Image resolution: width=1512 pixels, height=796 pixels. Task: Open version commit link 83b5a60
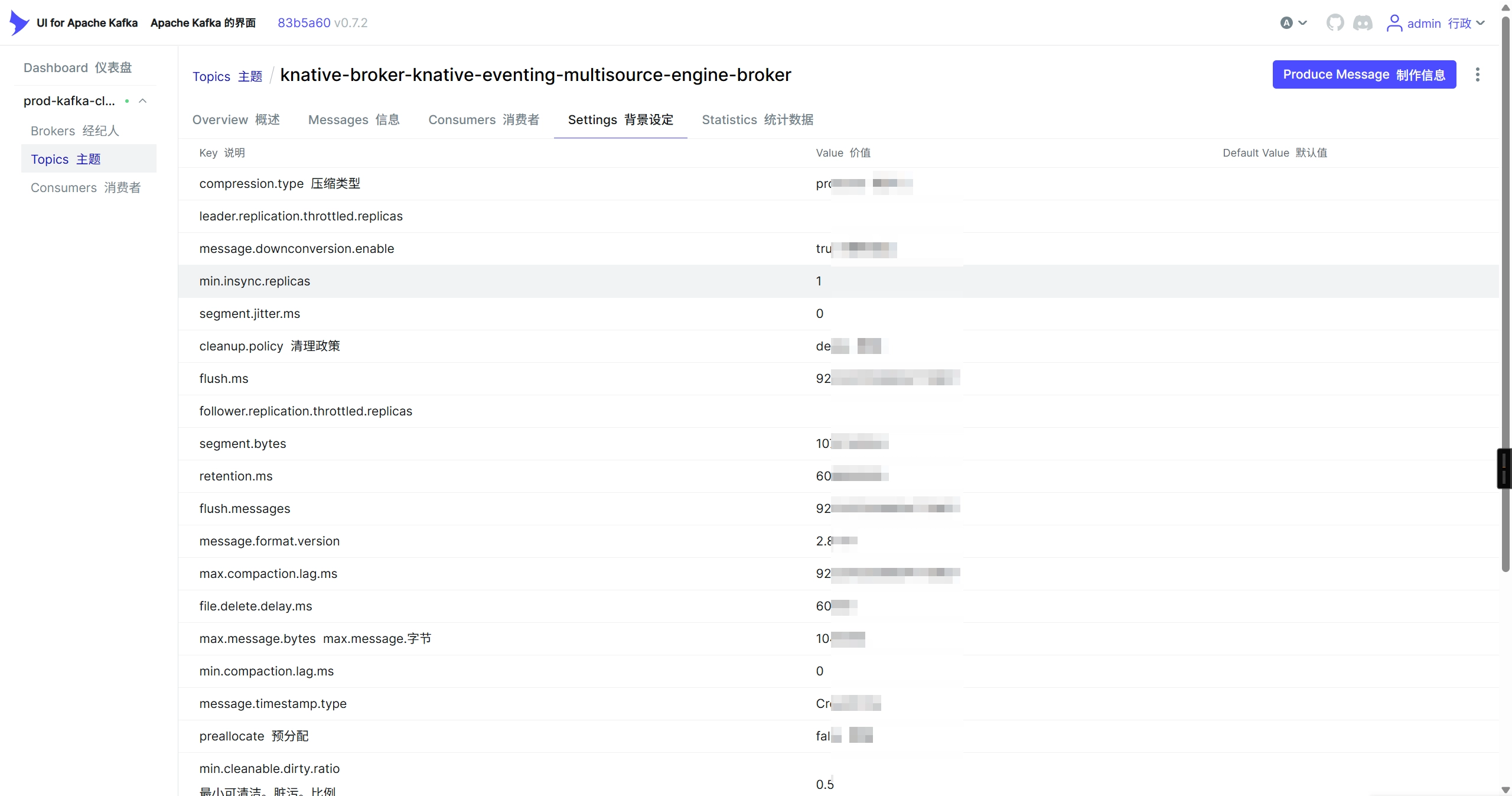[x=304, y=23]
